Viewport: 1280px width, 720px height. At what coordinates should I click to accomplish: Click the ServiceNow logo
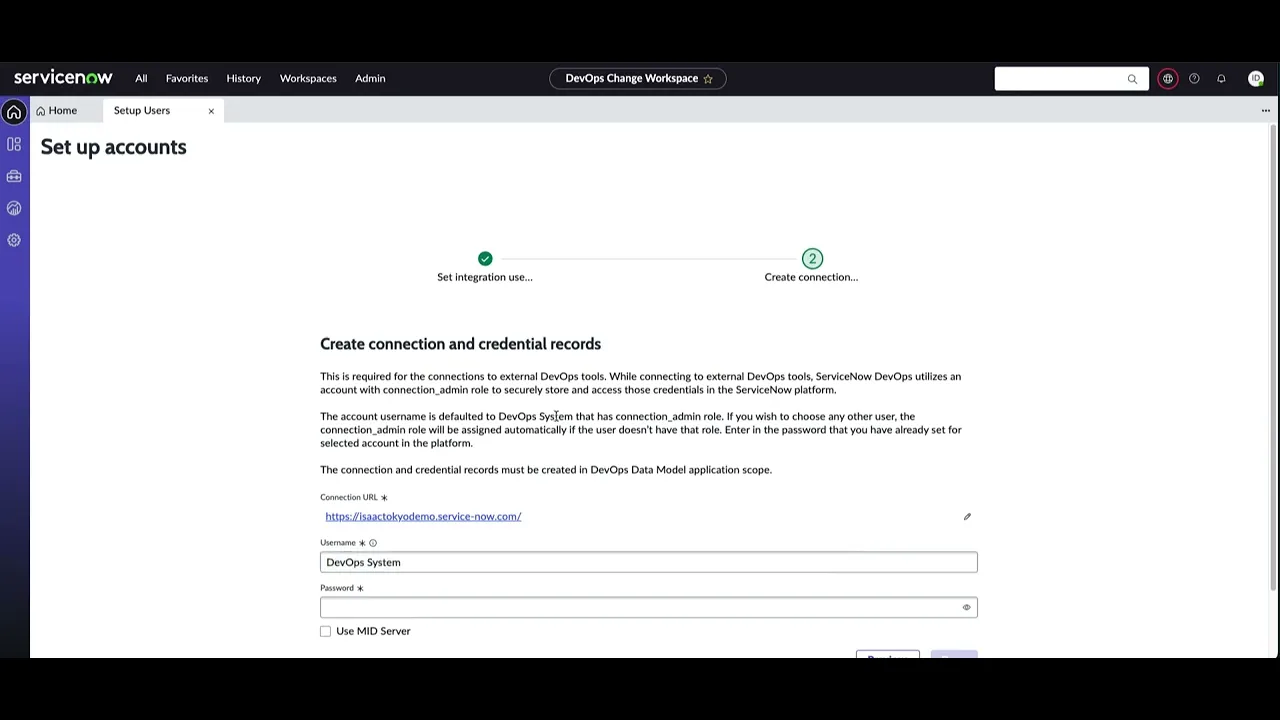tap(63, 78)
